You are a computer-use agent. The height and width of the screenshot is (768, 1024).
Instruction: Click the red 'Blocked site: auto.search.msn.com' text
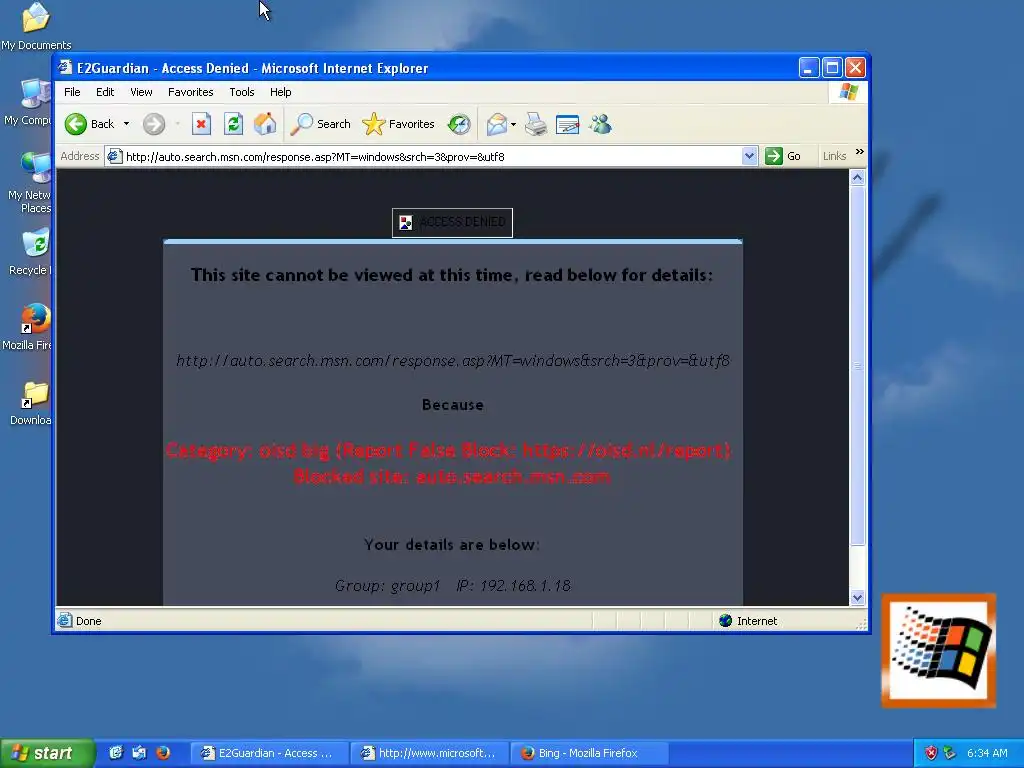[x=452, y=477]
